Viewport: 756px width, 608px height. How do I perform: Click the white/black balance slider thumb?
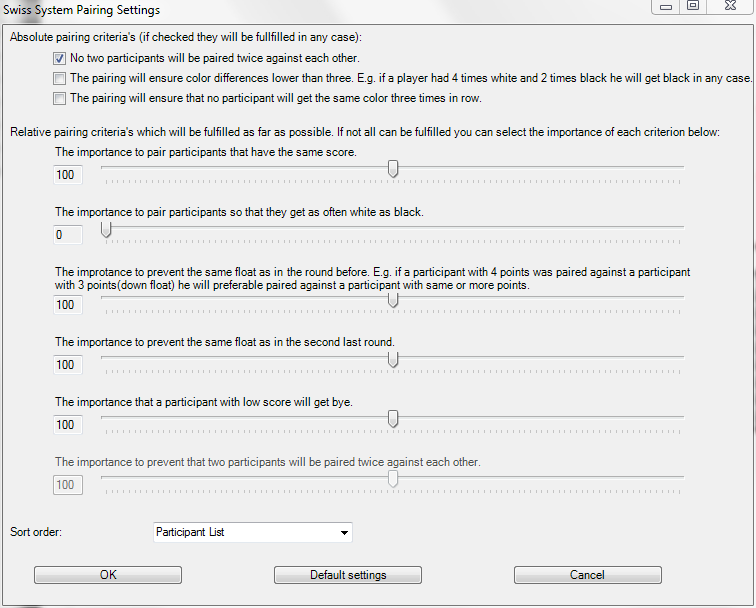click(x=106, y=229)
